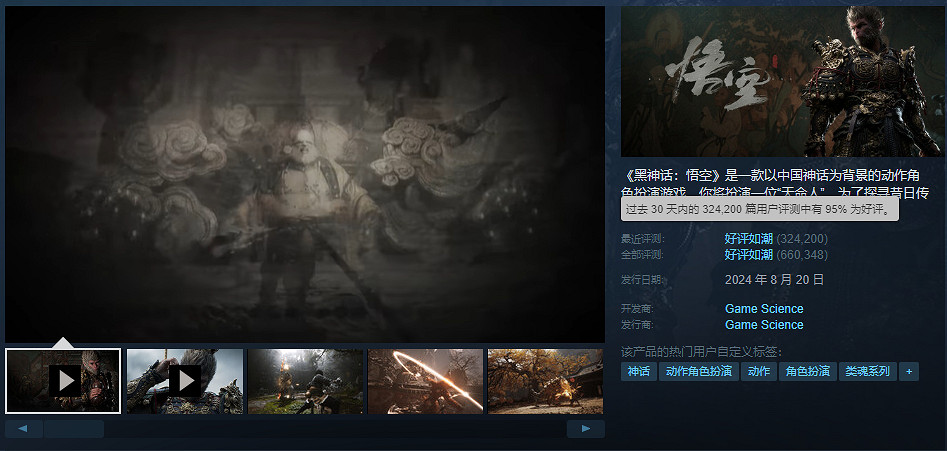This screenshot has width=947, height=451.
Task: Select the 角色扮演 tag
Action: click(x=807, y=371)
